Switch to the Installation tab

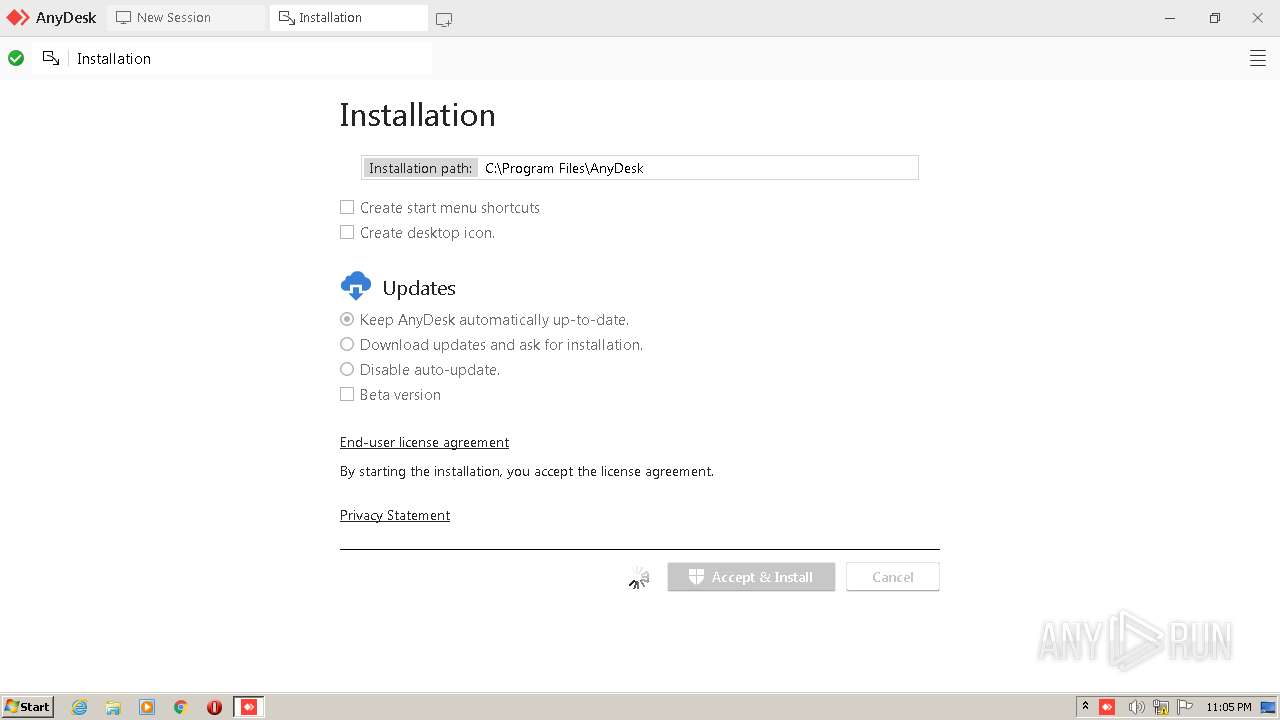click(348, 18)
